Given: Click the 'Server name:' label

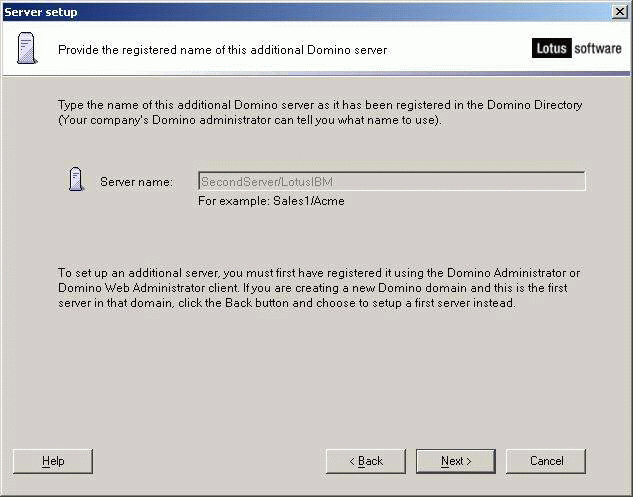Looking at the screenshot, I should (x=136, y=182).
